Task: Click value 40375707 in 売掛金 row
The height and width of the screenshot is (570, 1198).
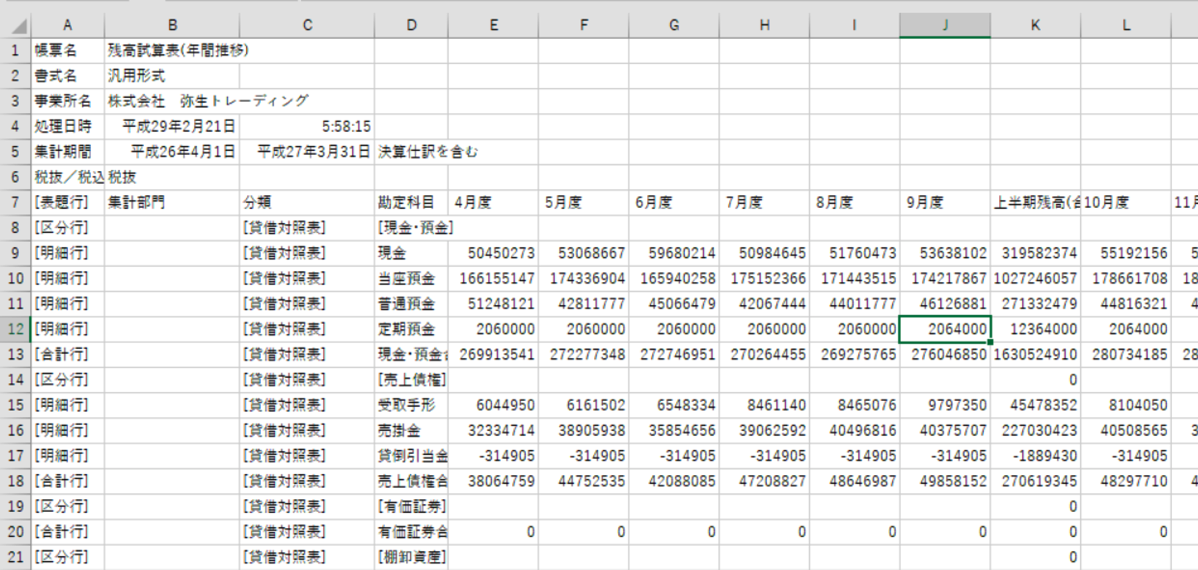Action: [x=945, y=431]
